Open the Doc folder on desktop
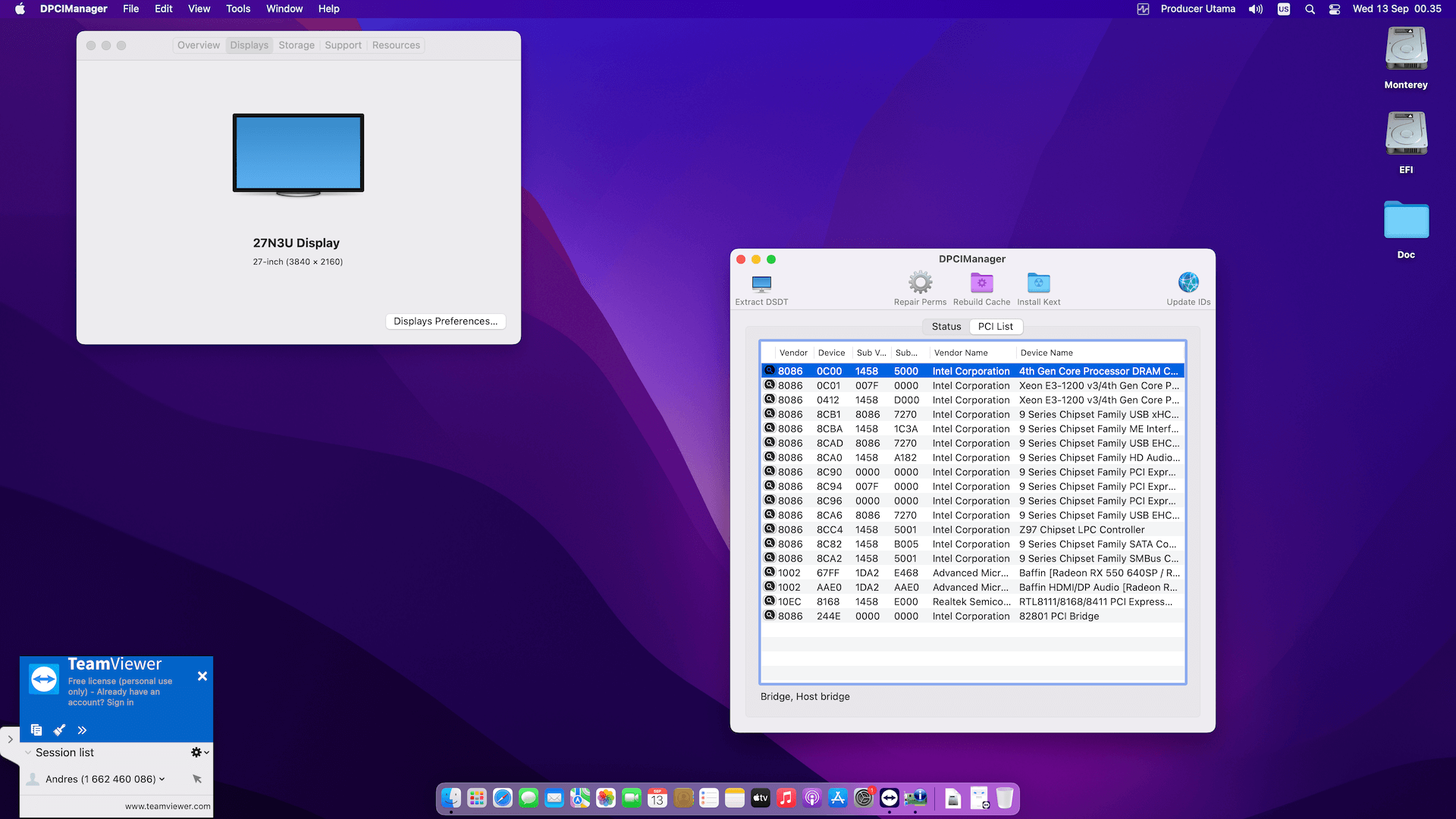Screen dimensions: 1456x819 coord(1406,230)
